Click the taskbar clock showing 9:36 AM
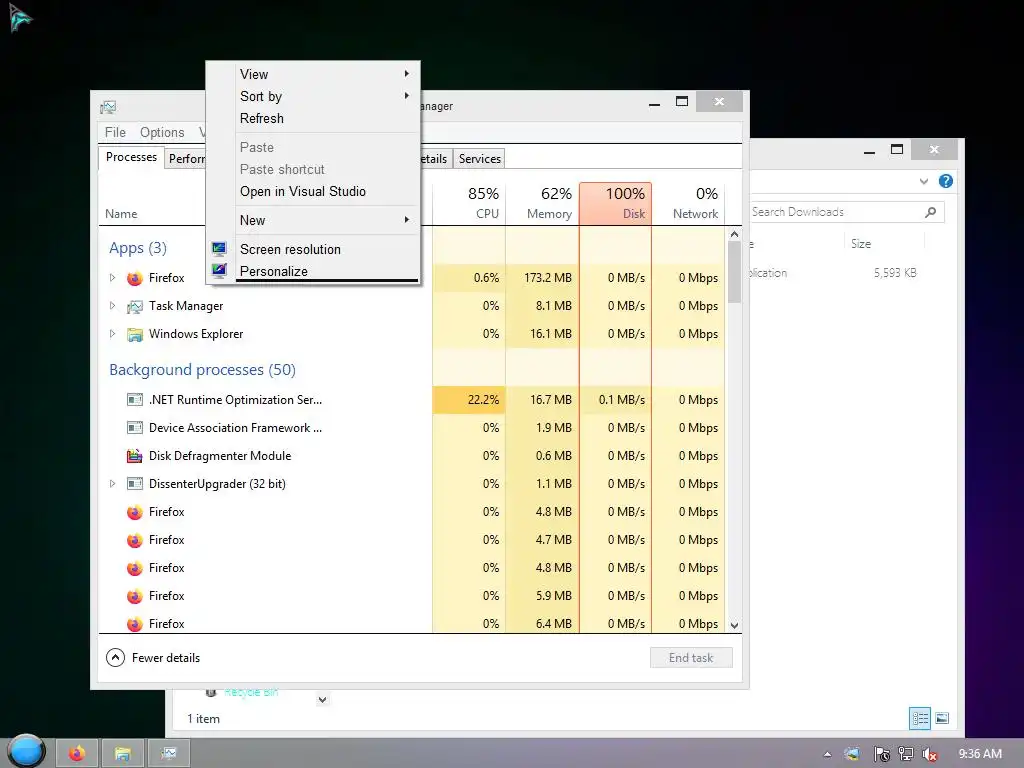1024x768 pixels. (980, 754)
